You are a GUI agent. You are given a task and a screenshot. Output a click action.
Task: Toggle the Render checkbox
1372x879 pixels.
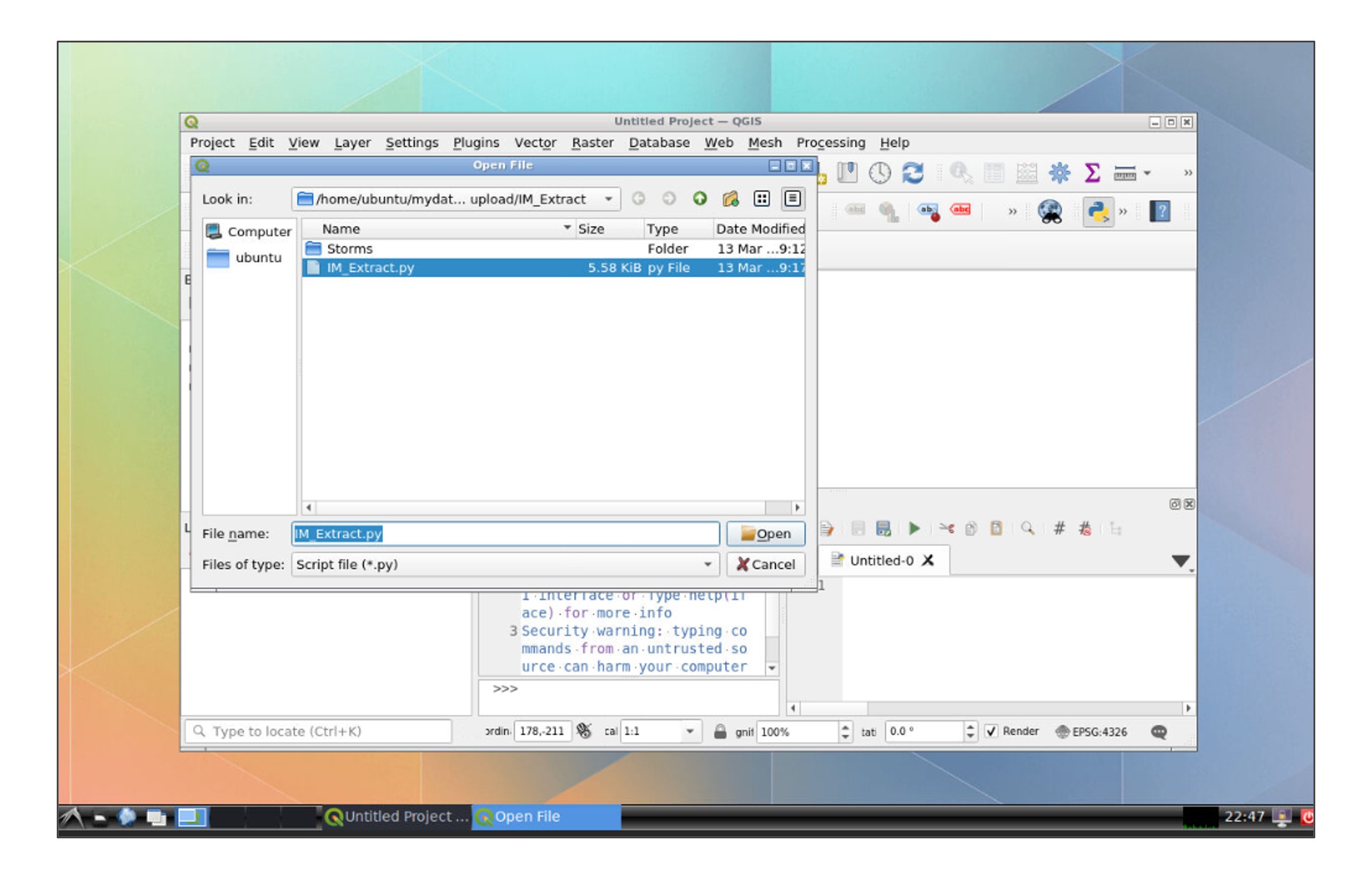click(x=991, y=731)
